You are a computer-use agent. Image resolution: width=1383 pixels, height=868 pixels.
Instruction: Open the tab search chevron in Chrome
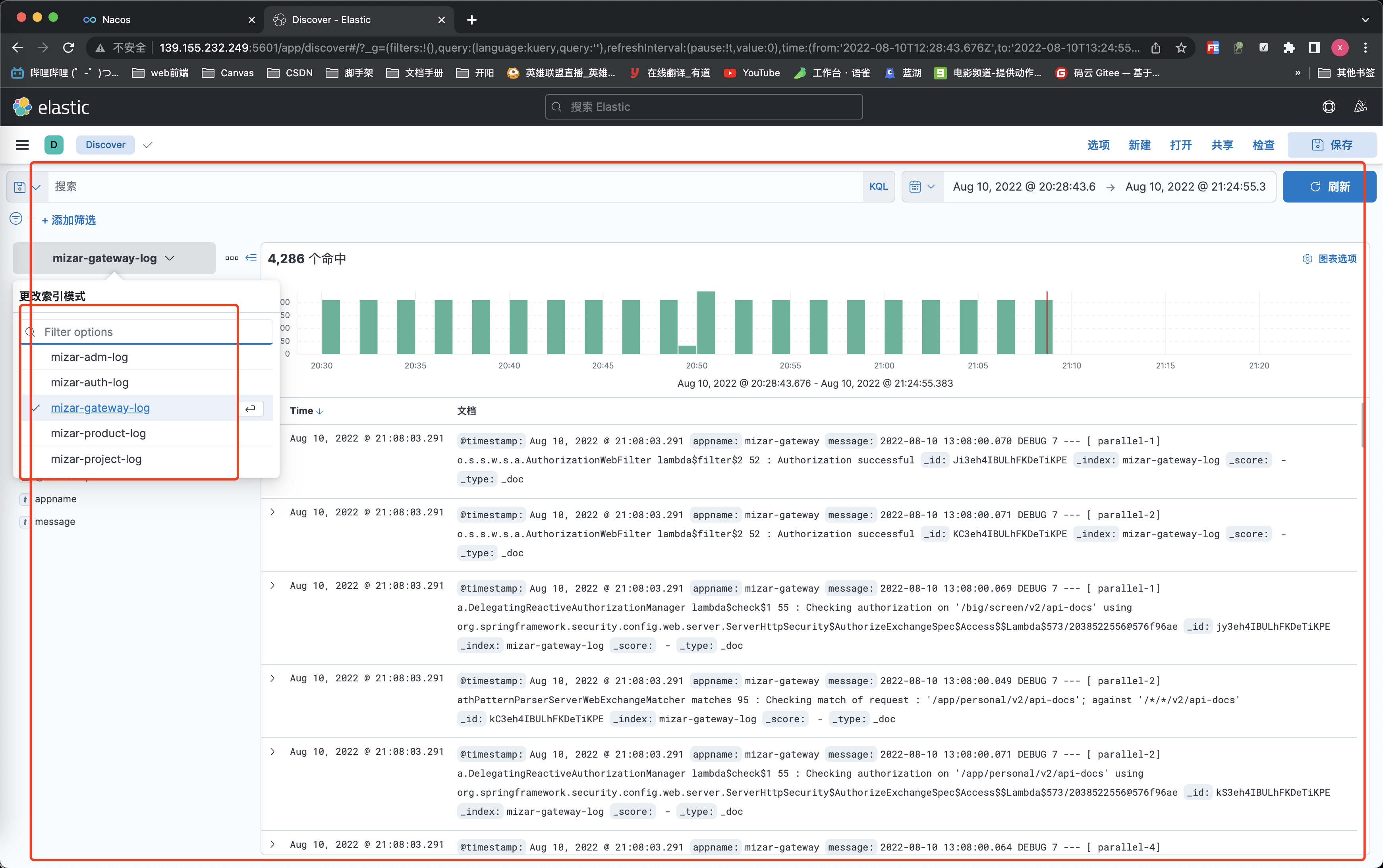coord(1365,19)
